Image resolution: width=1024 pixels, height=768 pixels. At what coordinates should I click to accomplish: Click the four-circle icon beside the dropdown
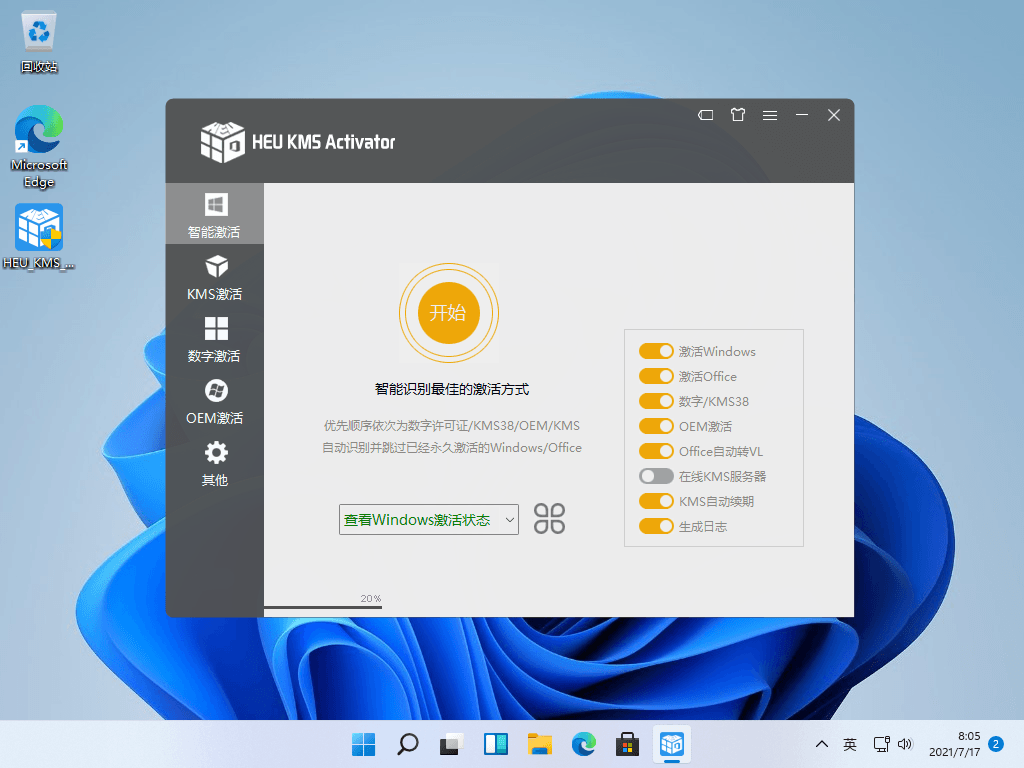(549, 519)
